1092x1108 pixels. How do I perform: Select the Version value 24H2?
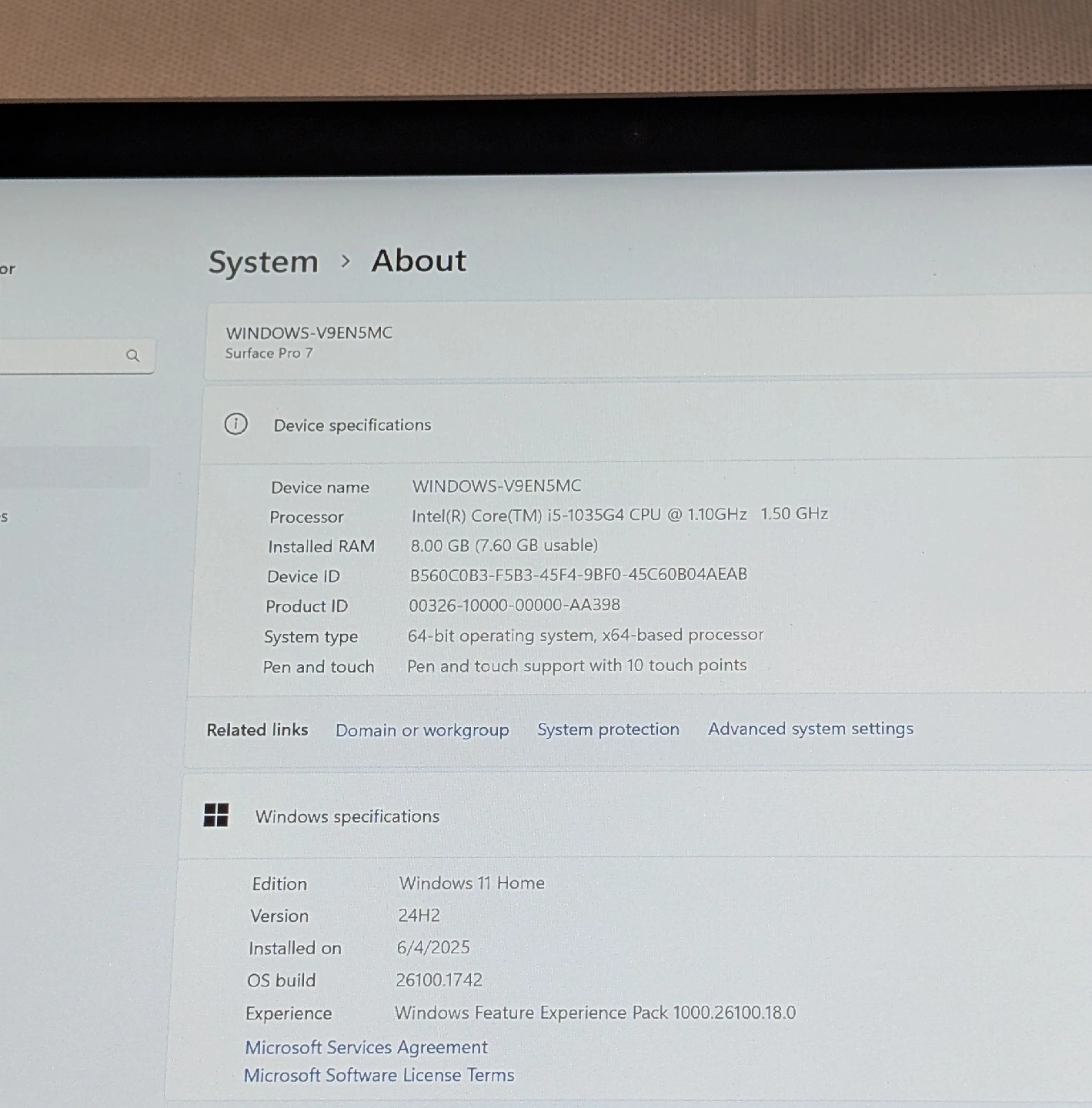(x=419, y=916)
